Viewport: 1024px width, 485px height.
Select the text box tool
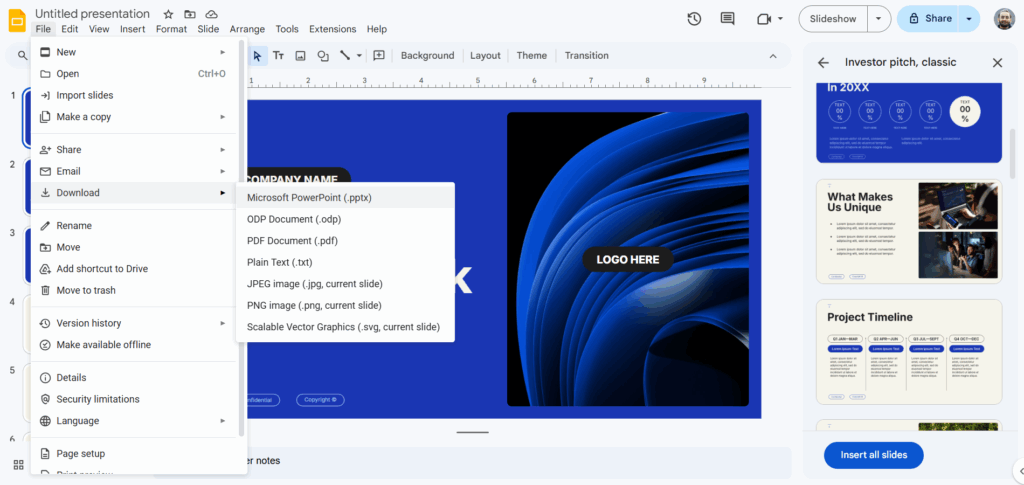point(278,56)
